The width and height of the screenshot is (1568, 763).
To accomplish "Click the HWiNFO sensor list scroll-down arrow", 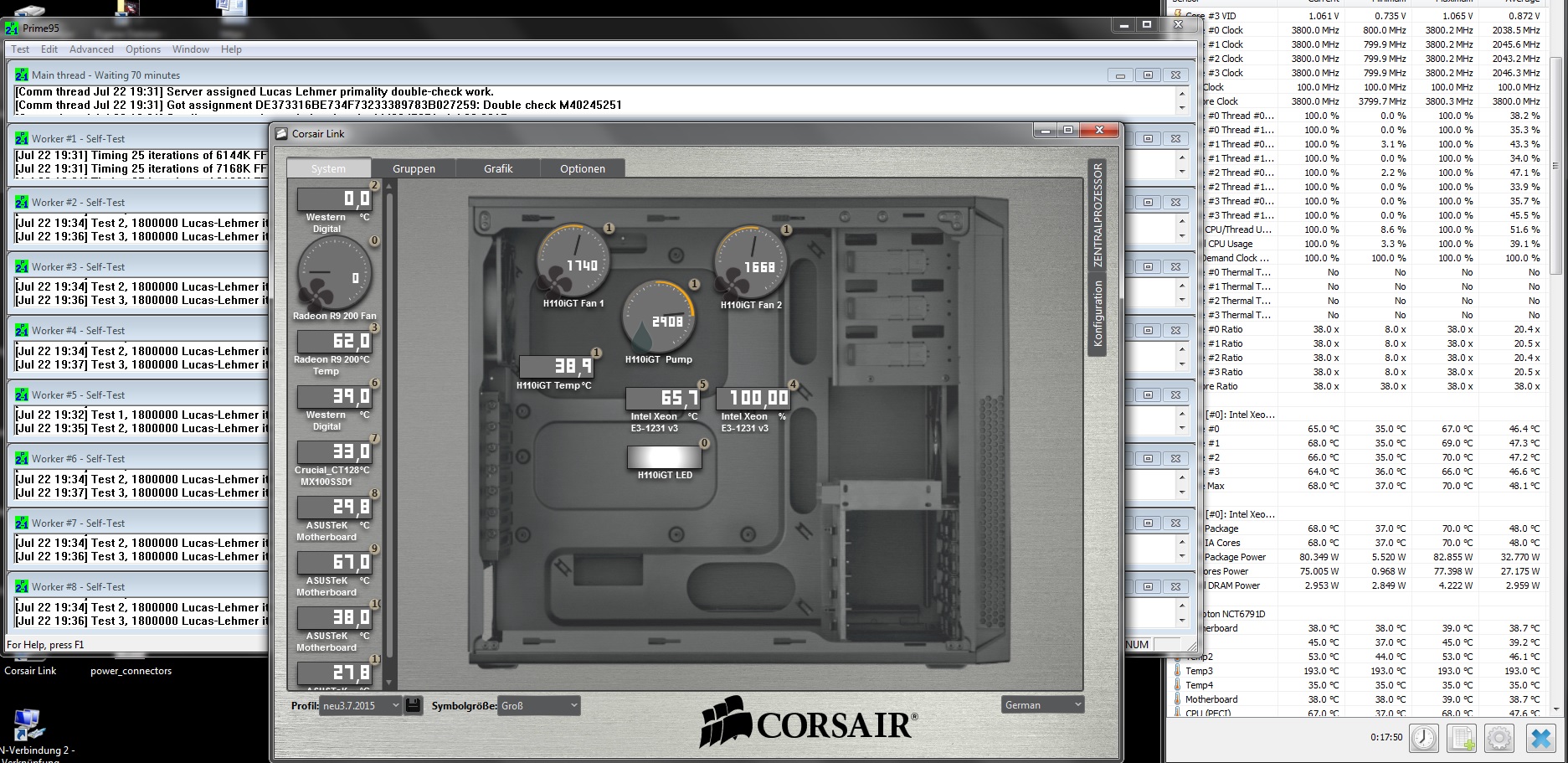I will 1557,709.
